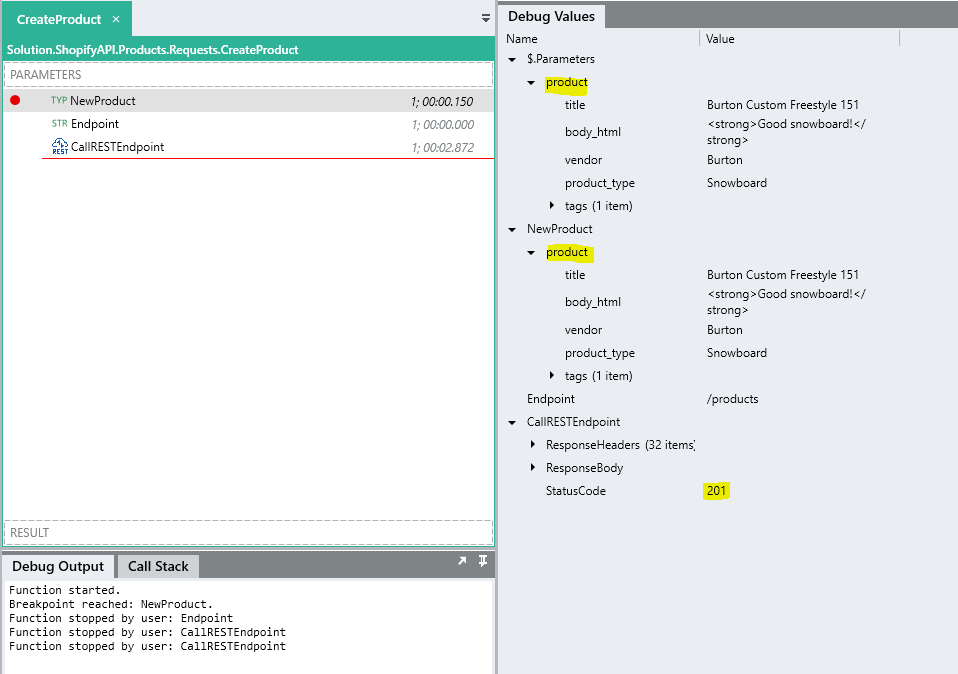This screenshot has height=674, width=958.
Task: Click 'Breakpoint reached: NewProduct.' output line
Action: click(x=111, y=604)
